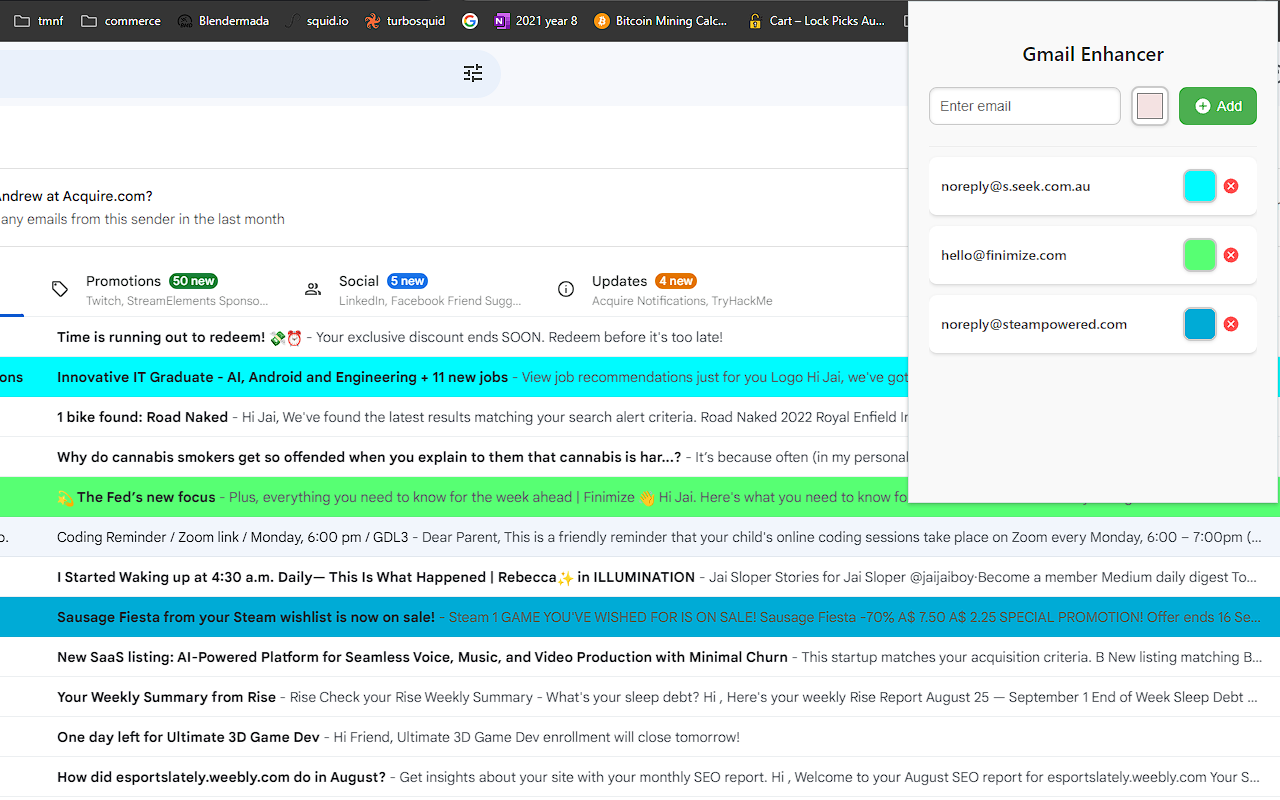Image resolution: width=1280 pixels, height=800 pixels.
Task: Switch to the Social tab
Action: tap(413, 289)
